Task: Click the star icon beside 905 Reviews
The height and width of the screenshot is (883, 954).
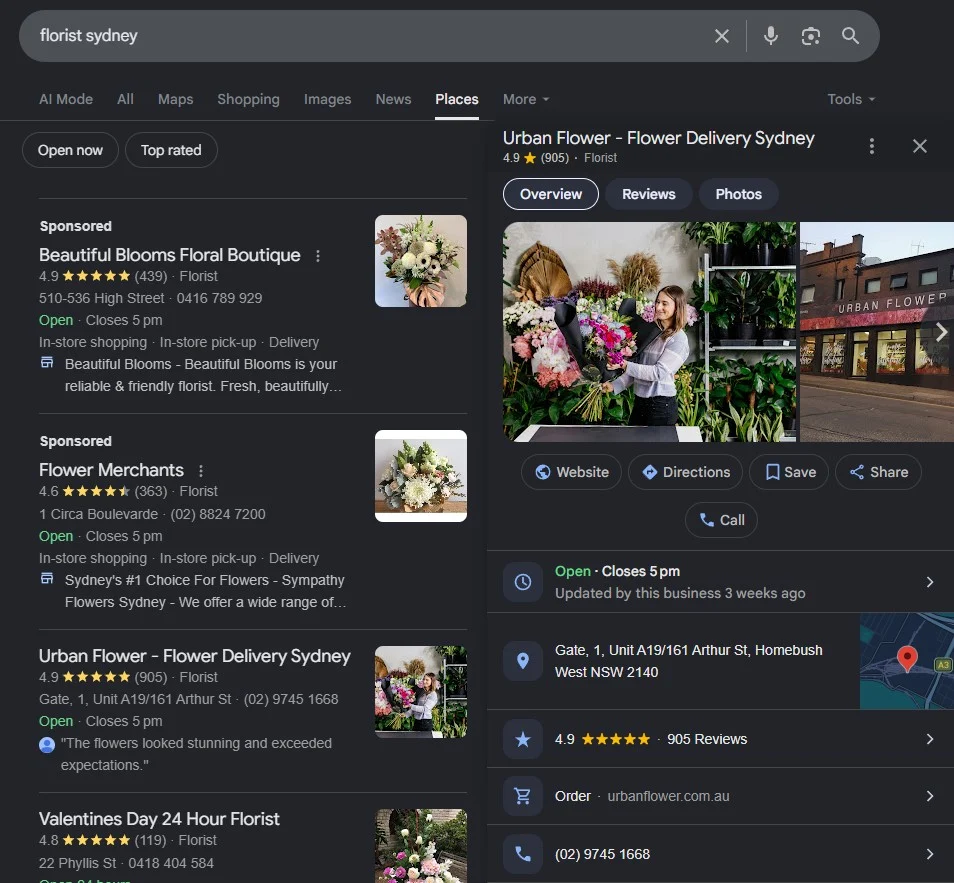Action: pyautogui.click(x=523, y=739)
